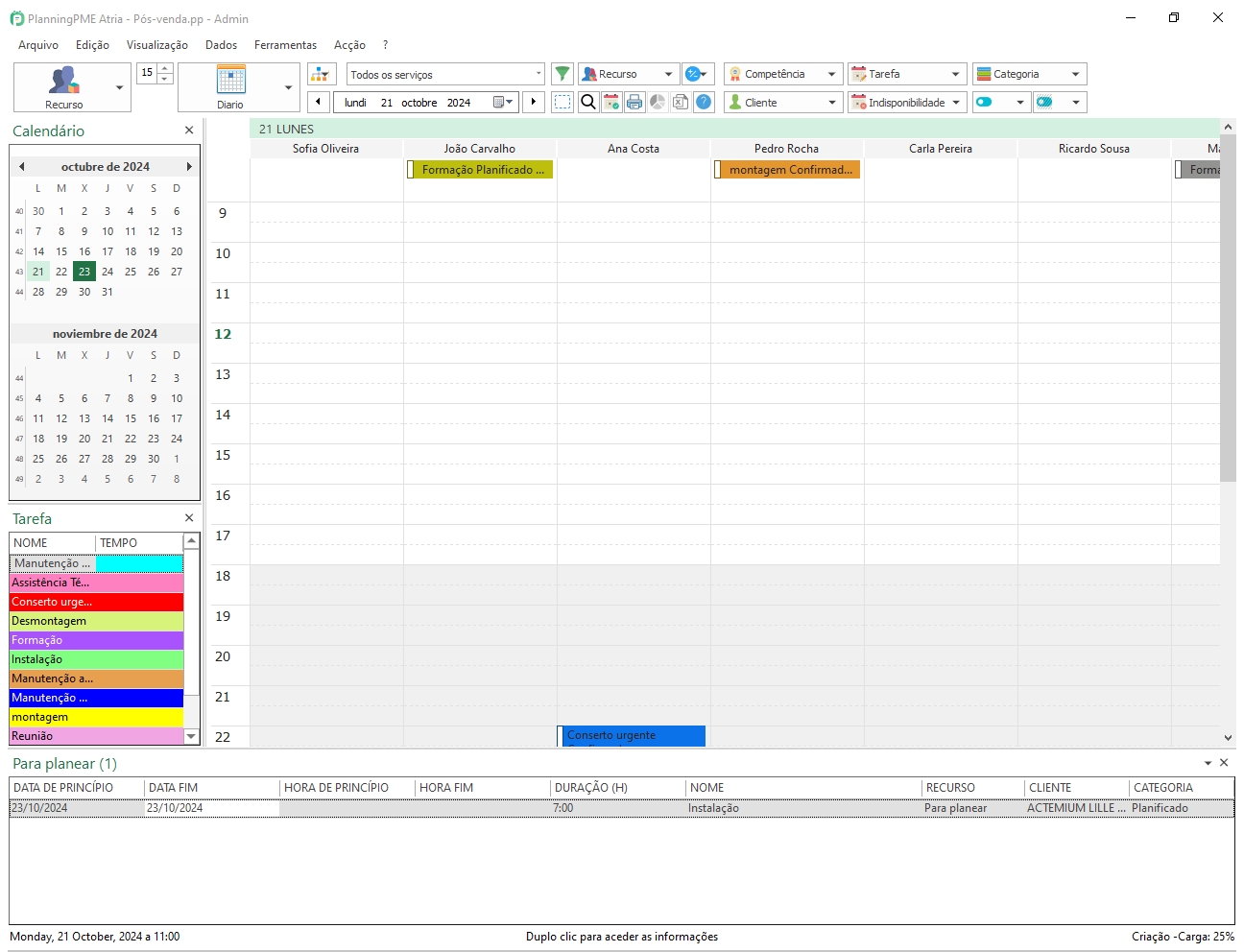This screenshot has height=952, width=1244.
Task: Open the Ferramentas menu
Action: pyautogui.click(x=285, y=45)
